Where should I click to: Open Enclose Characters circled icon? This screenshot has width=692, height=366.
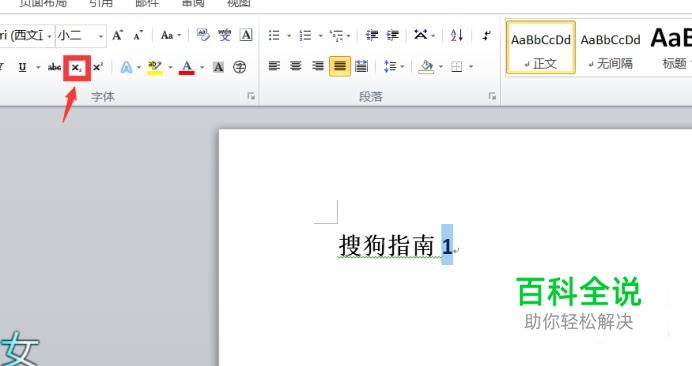[240, 67]
